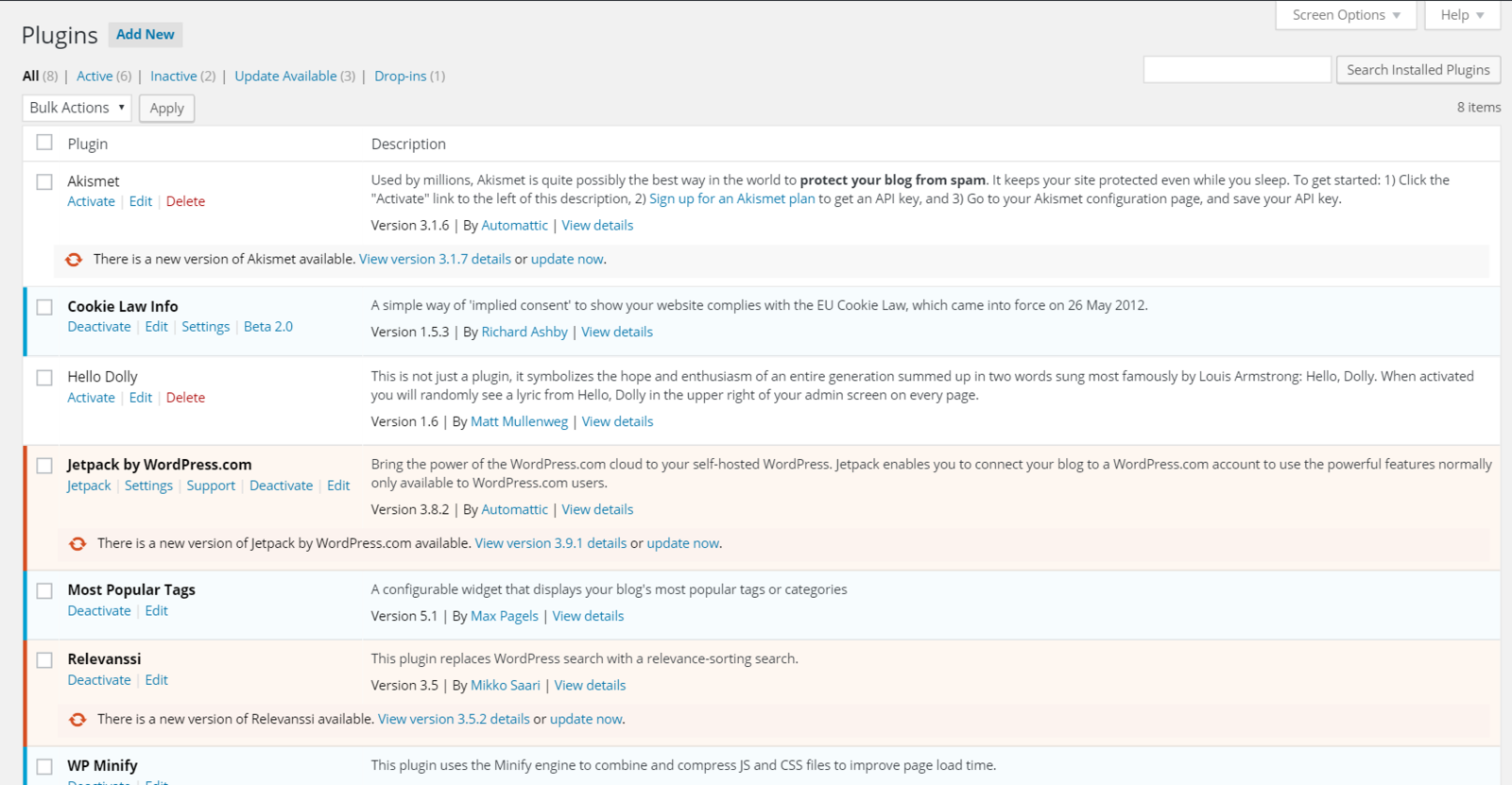Screen dimensions: 1512x785
Task: Edit the Most Popular Tags plugin
Action: click(x=157, y=611)
